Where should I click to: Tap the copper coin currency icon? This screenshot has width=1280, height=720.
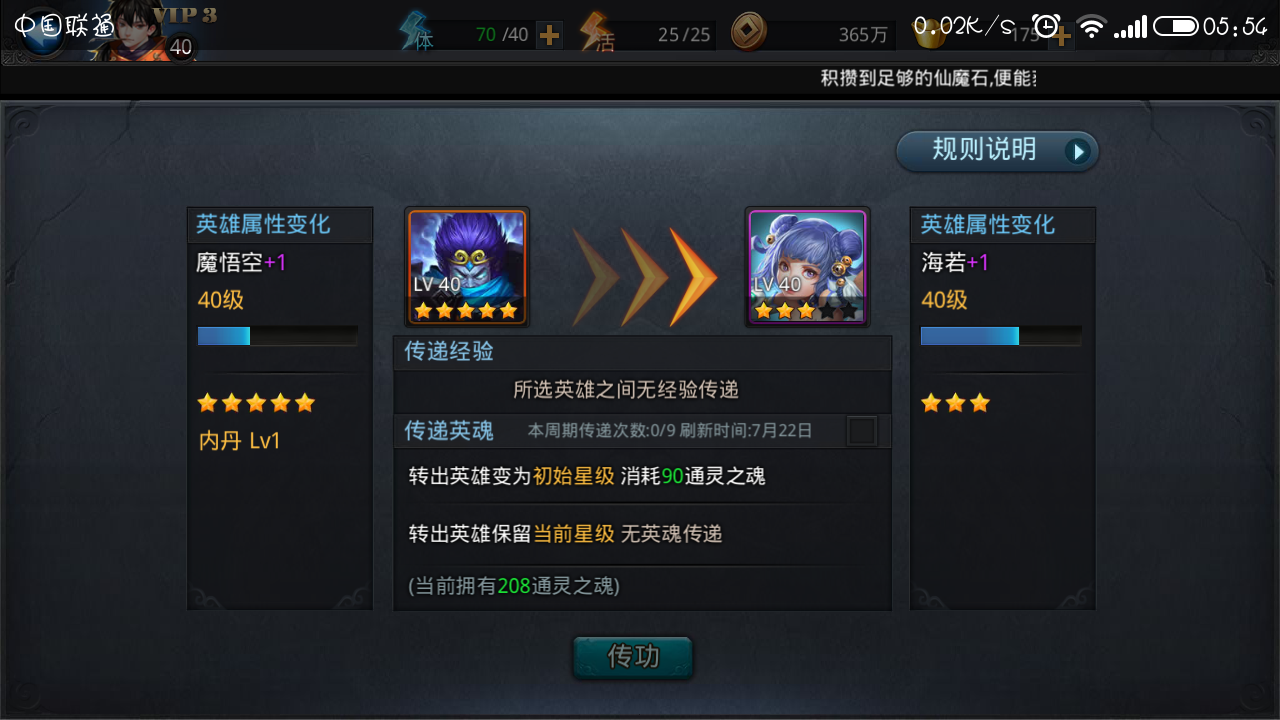748,33
